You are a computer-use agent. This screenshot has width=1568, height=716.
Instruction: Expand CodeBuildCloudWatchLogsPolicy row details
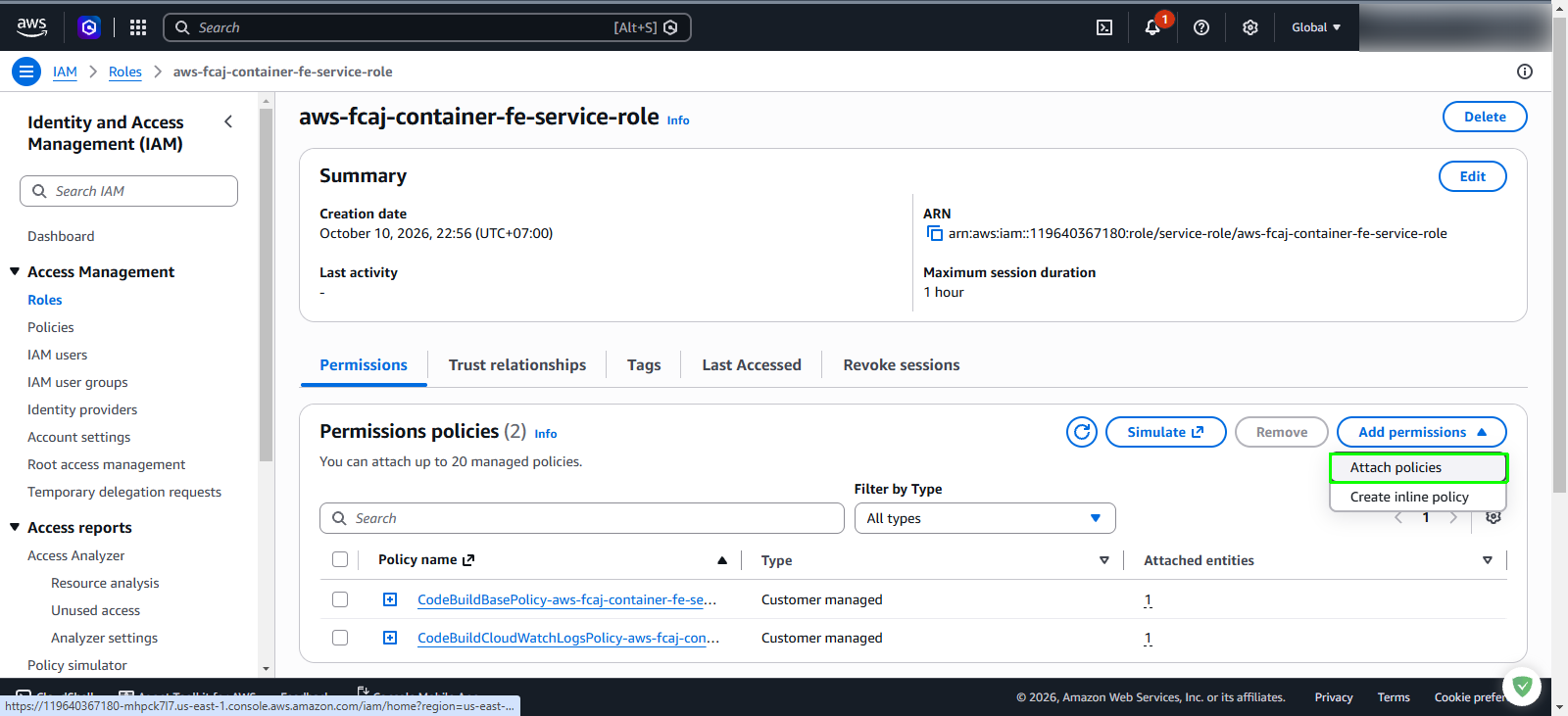click(390, 638)
